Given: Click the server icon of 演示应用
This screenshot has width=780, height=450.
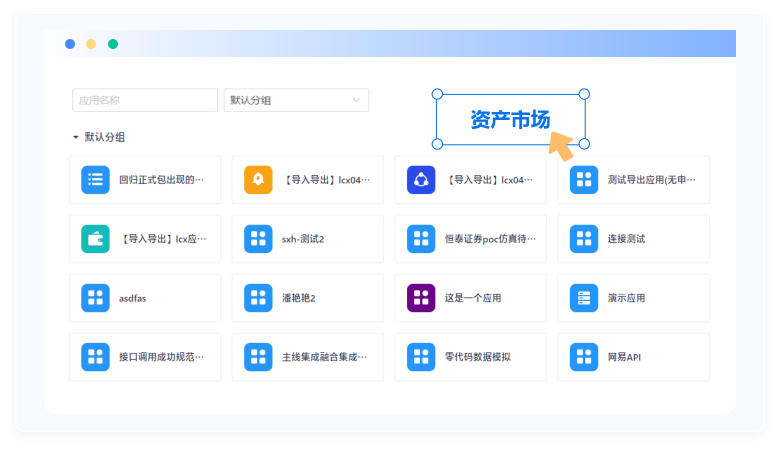Looking at the screenshot, I should [584, 298].
